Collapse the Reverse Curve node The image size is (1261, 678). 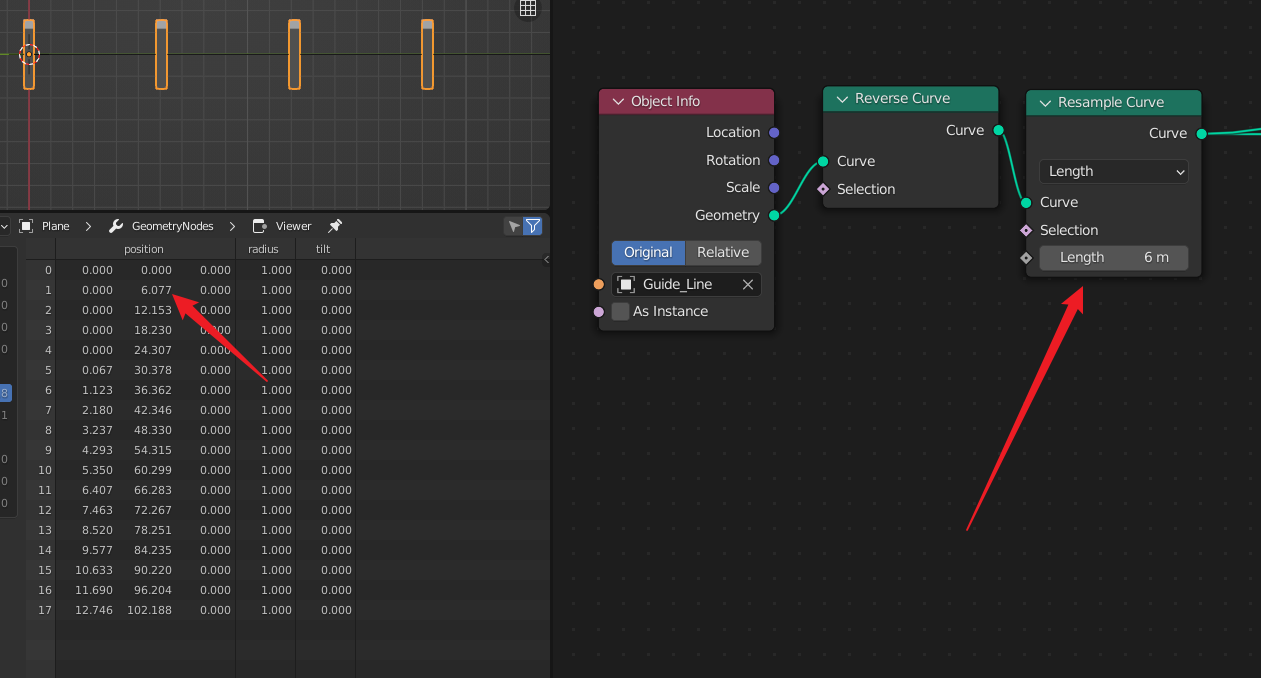[x=841, y=99]
